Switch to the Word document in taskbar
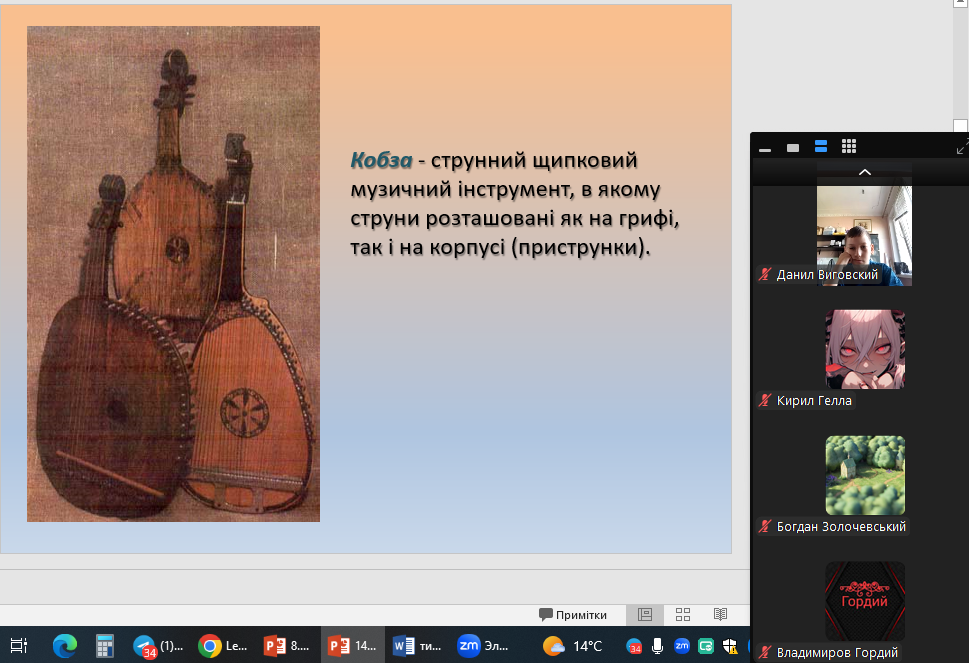Screen dimensions: 969x663 [417, 646]
